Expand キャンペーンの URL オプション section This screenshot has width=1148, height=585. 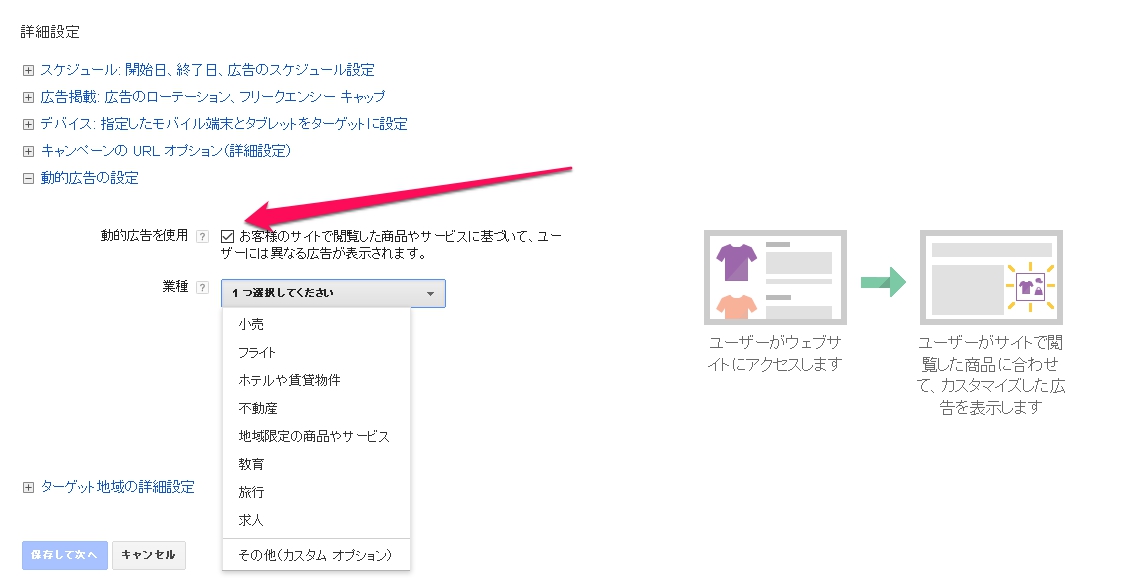29,152
